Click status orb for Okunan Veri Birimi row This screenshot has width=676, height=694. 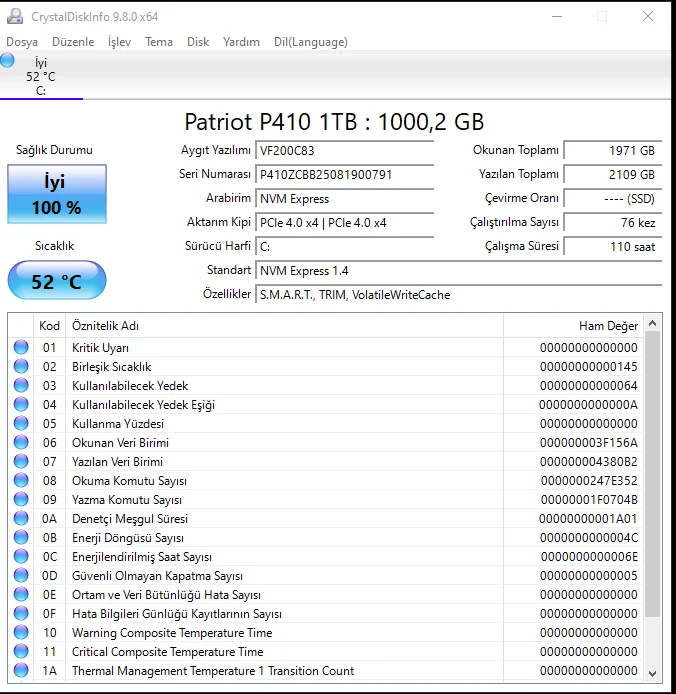(x=21, y=443)
